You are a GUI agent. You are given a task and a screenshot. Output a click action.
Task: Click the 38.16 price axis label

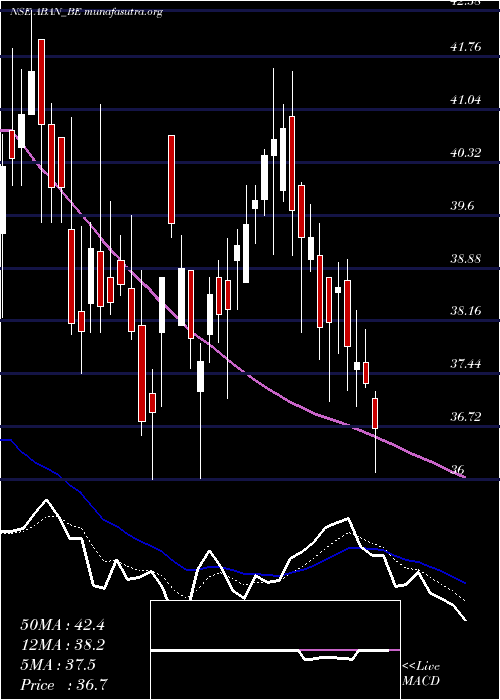(x=467, y=311)
